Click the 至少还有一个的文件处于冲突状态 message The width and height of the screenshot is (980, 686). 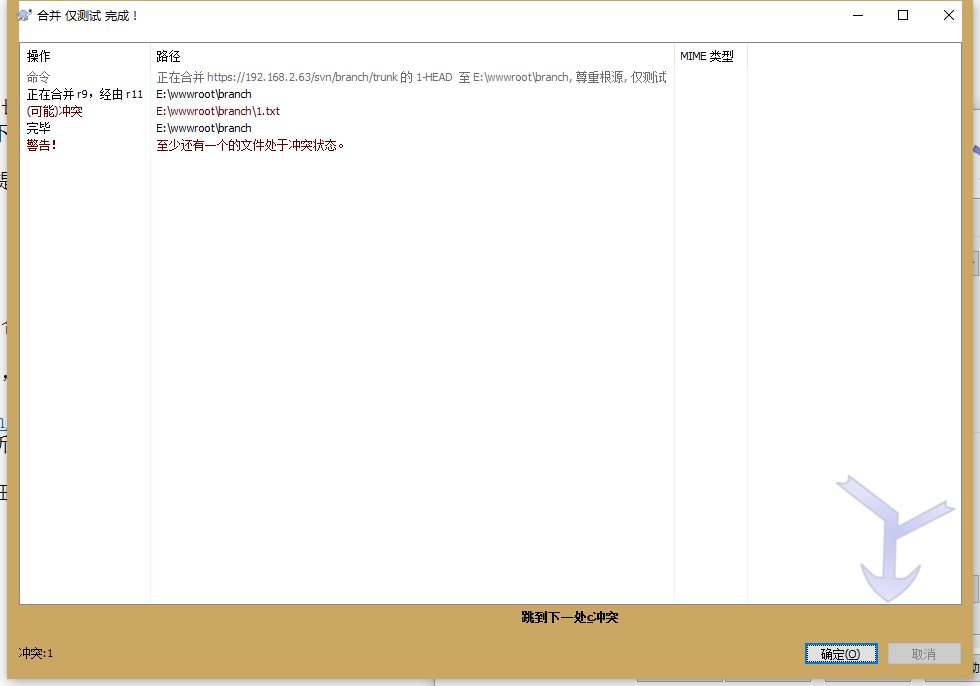pyautogui.click(x=250, y=145)
